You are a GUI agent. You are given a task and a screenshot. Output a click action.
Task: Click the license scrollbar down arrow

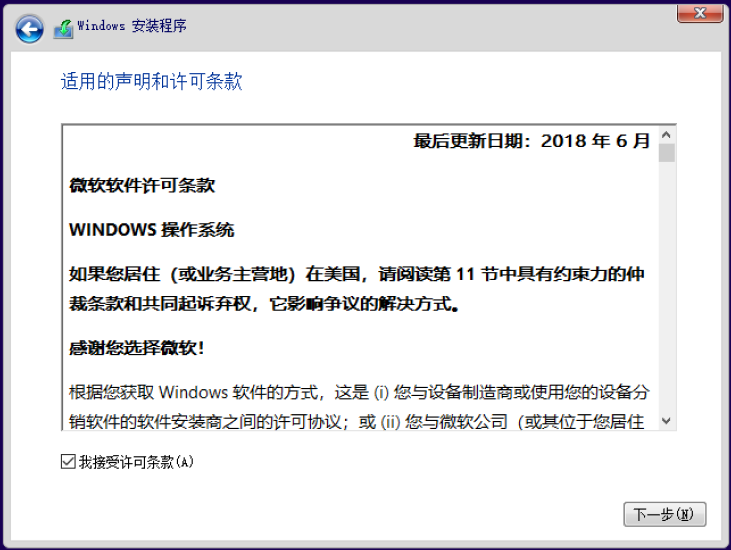click(x=666, y=421)
